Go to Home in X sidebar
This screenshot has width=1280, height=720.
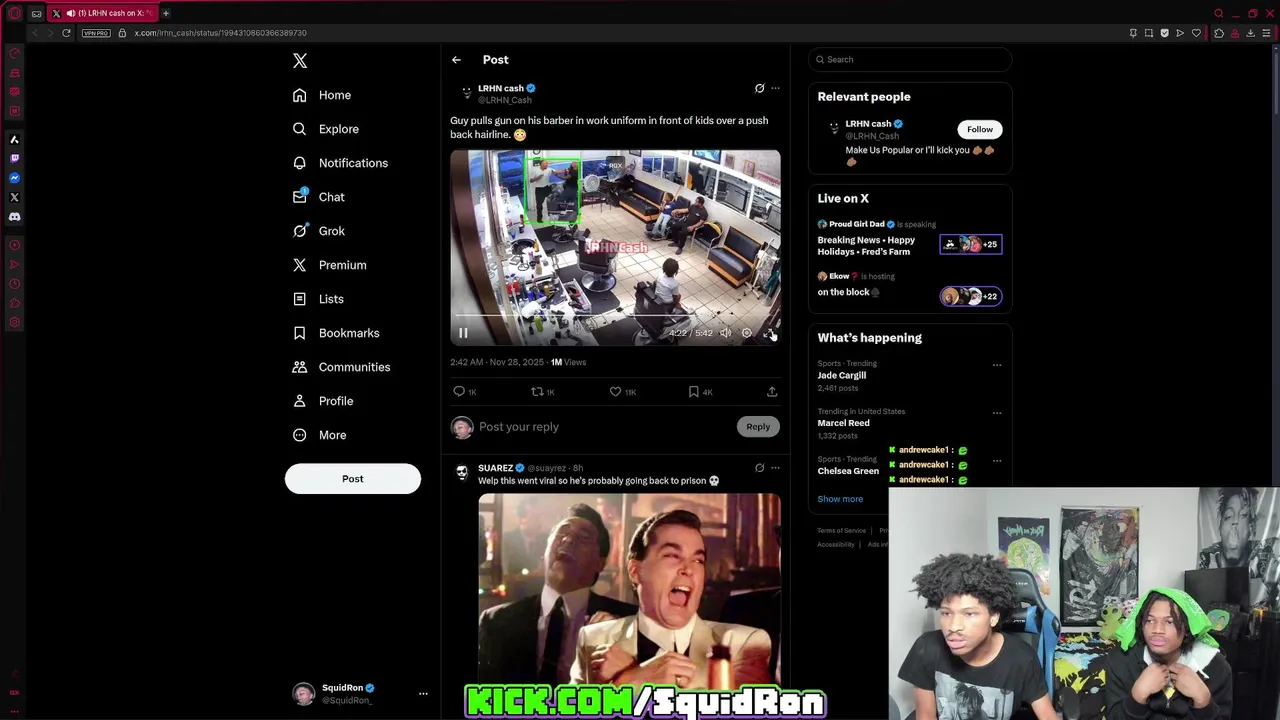pos(322,95)
